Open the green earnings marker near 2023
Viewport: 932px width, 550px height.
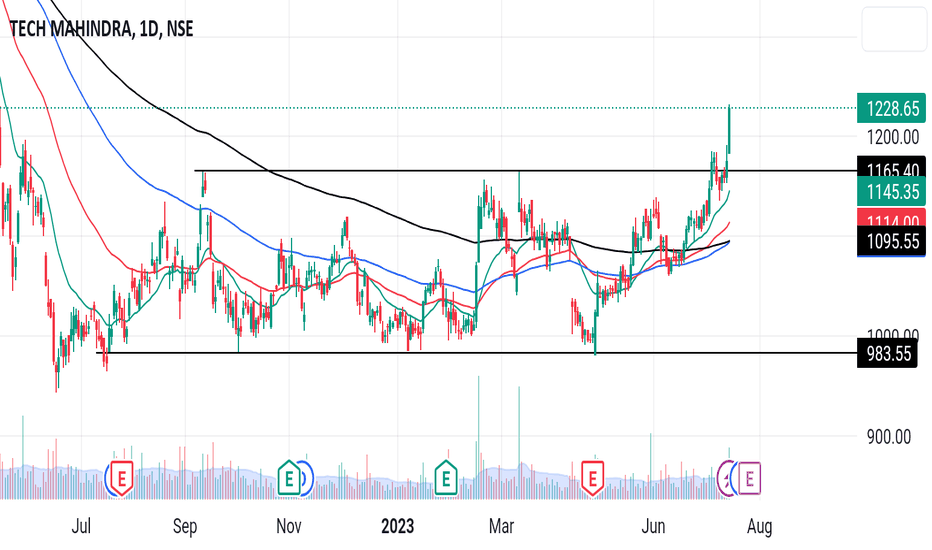click(446, 478)
